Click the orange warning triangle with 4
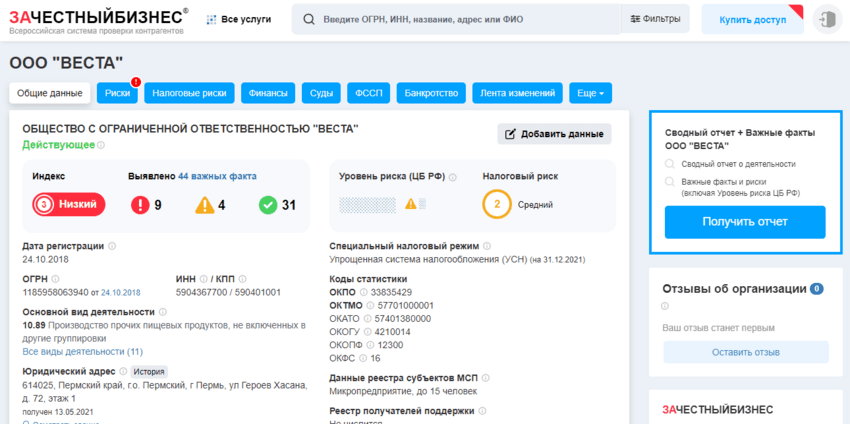 click(205, 205)
